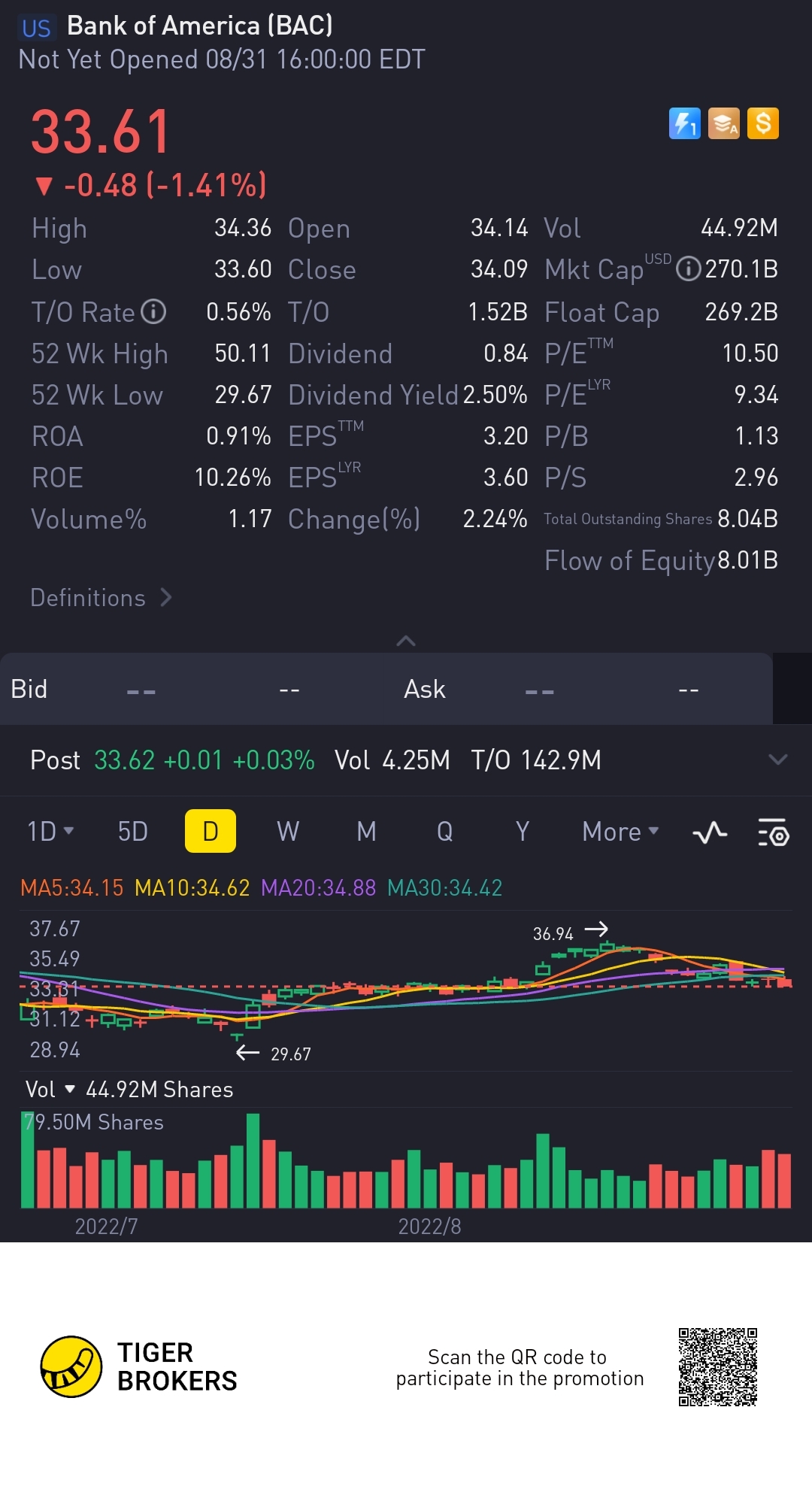
Task: Expand the Post market row chevron
Action: pyautogui.click(x=778, y=760)
